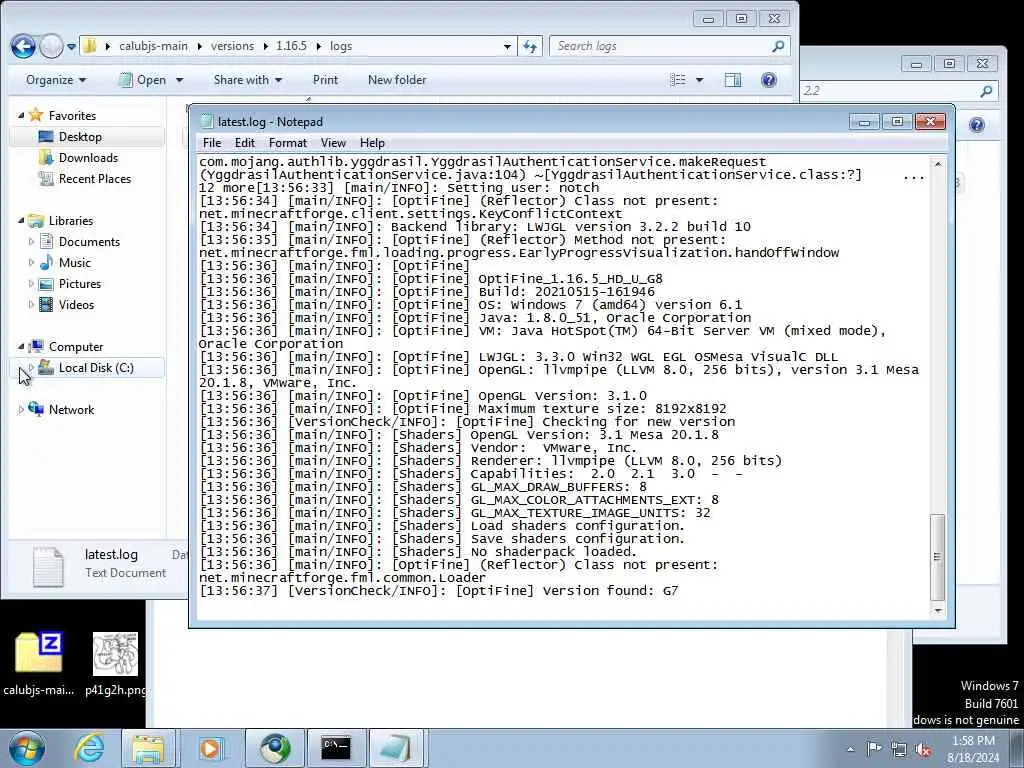
Task: Show hidden tray icons arrow
Action: pos(850,749)
